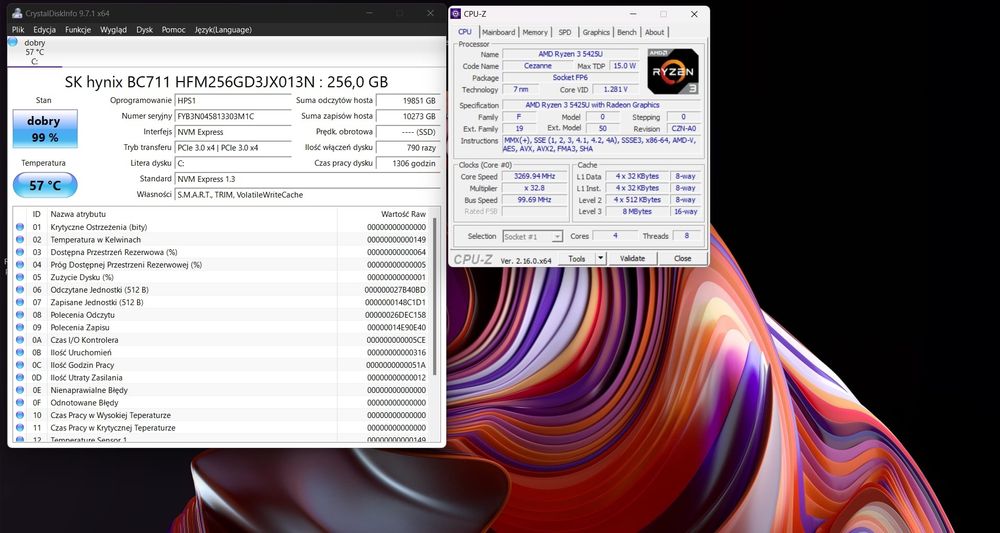Click the scrollbar of the SMART attribute list
Viewport: 1000px width, 533px height.
(435, 296)
